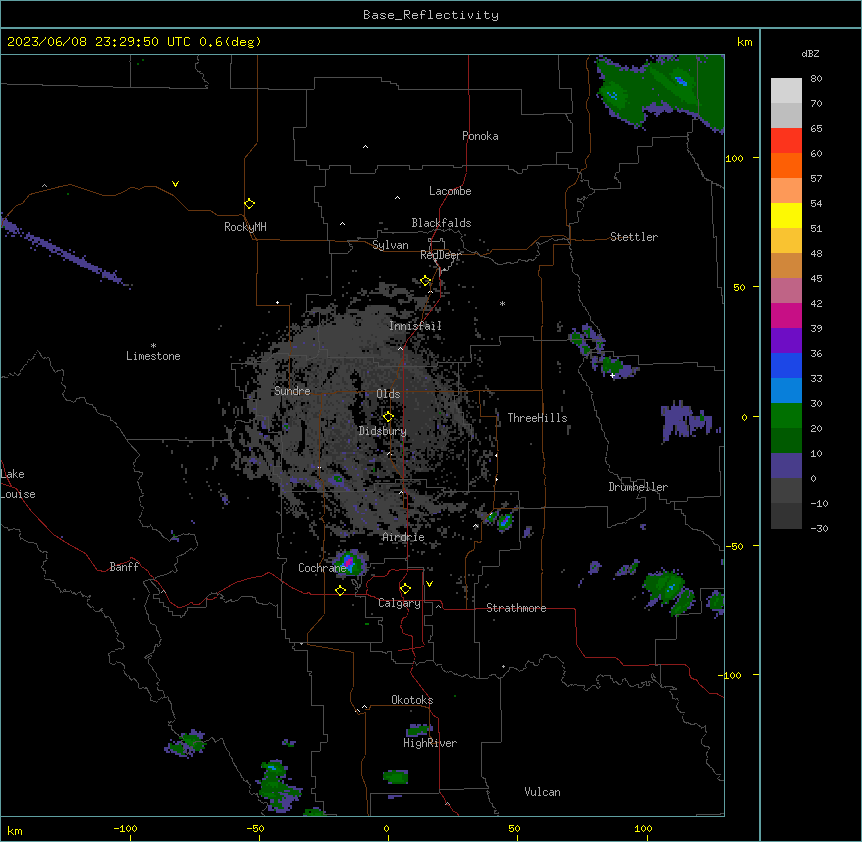Click the Airdrie city label
The width and height of the screenshot is (862, 842).
click(x=404, y=537)
